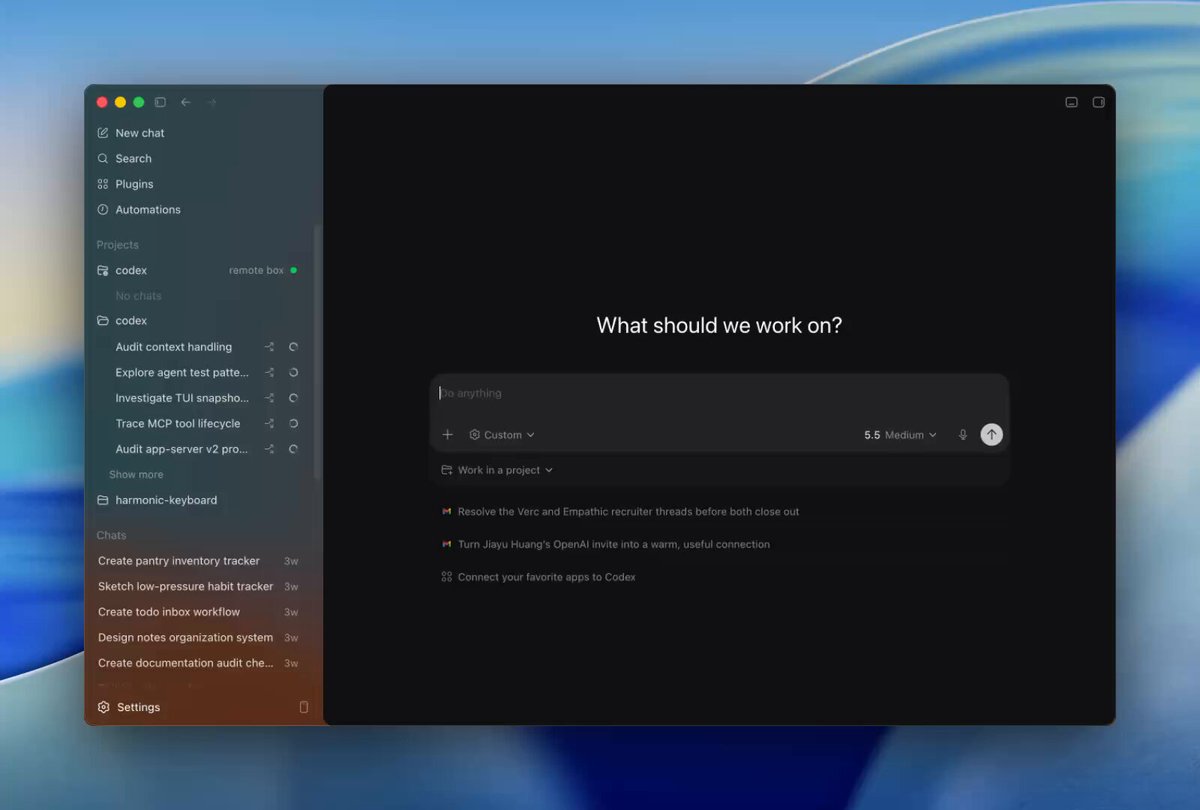Pick the Resolve the Verc and Empathic suggestion
Screen dimensions: 1200x810
click(628, 511)
